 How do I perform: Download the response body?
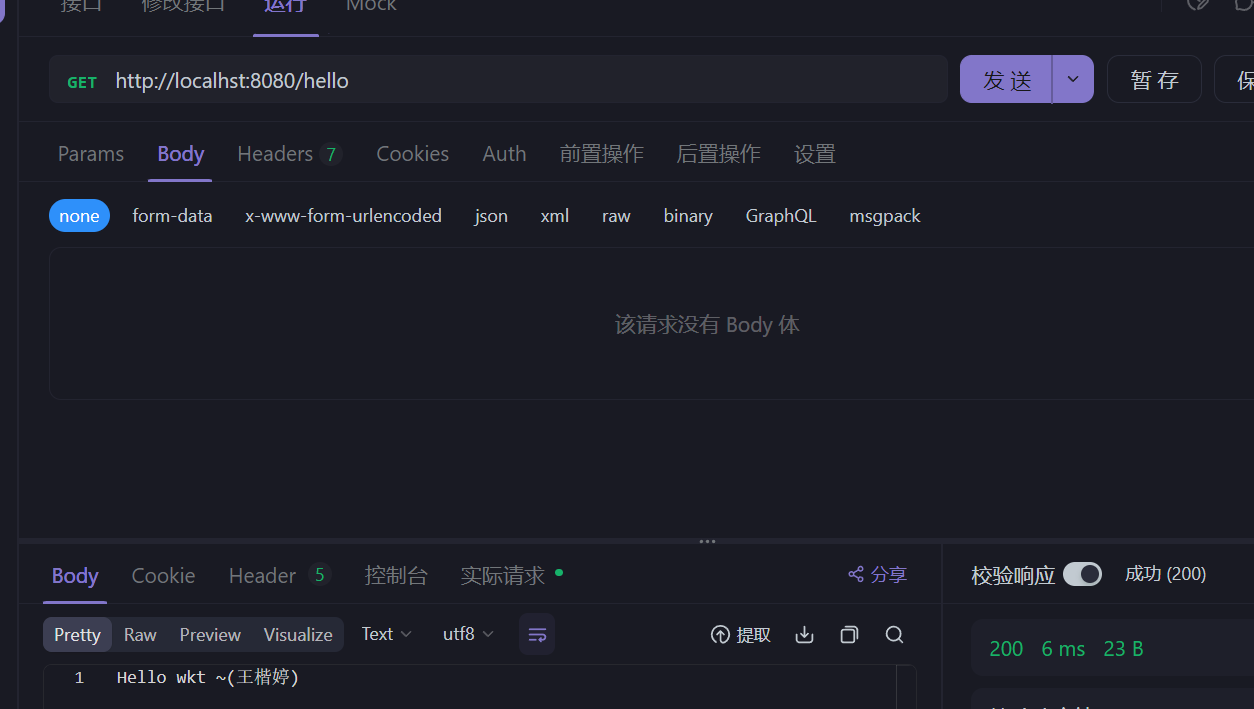(x=804, y=635)
